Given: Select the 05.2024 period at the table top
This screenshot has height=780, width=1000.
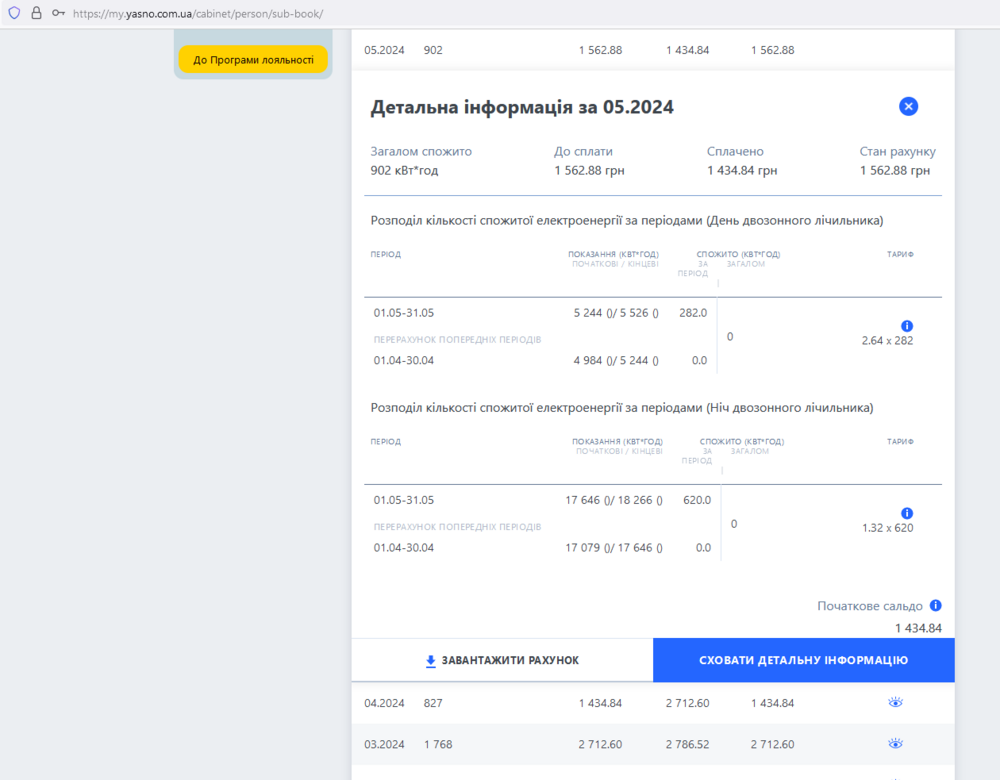Looking at the screenshot, I should tap(384, 50).
